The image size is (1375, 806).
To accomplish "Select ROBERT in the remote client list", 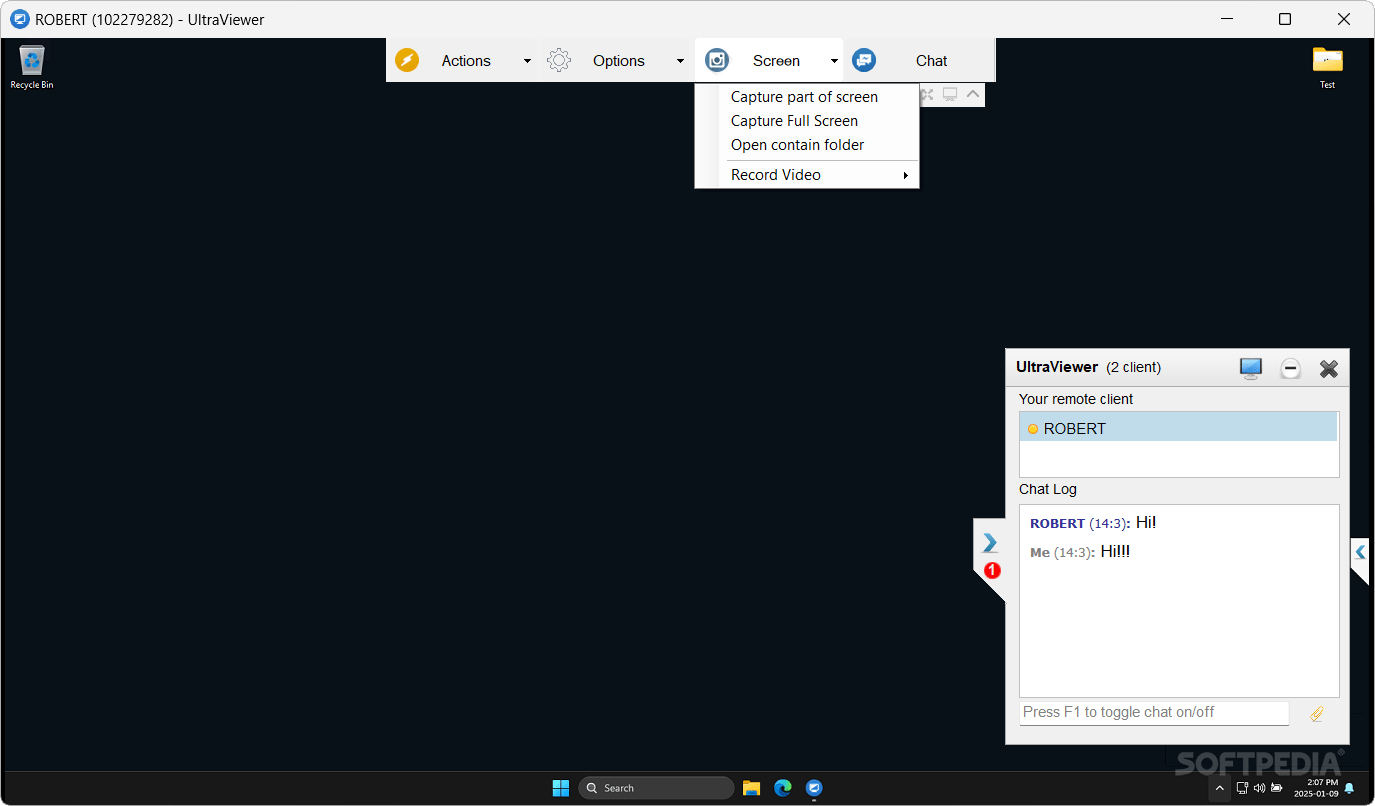I will (x=1075, y=428).
